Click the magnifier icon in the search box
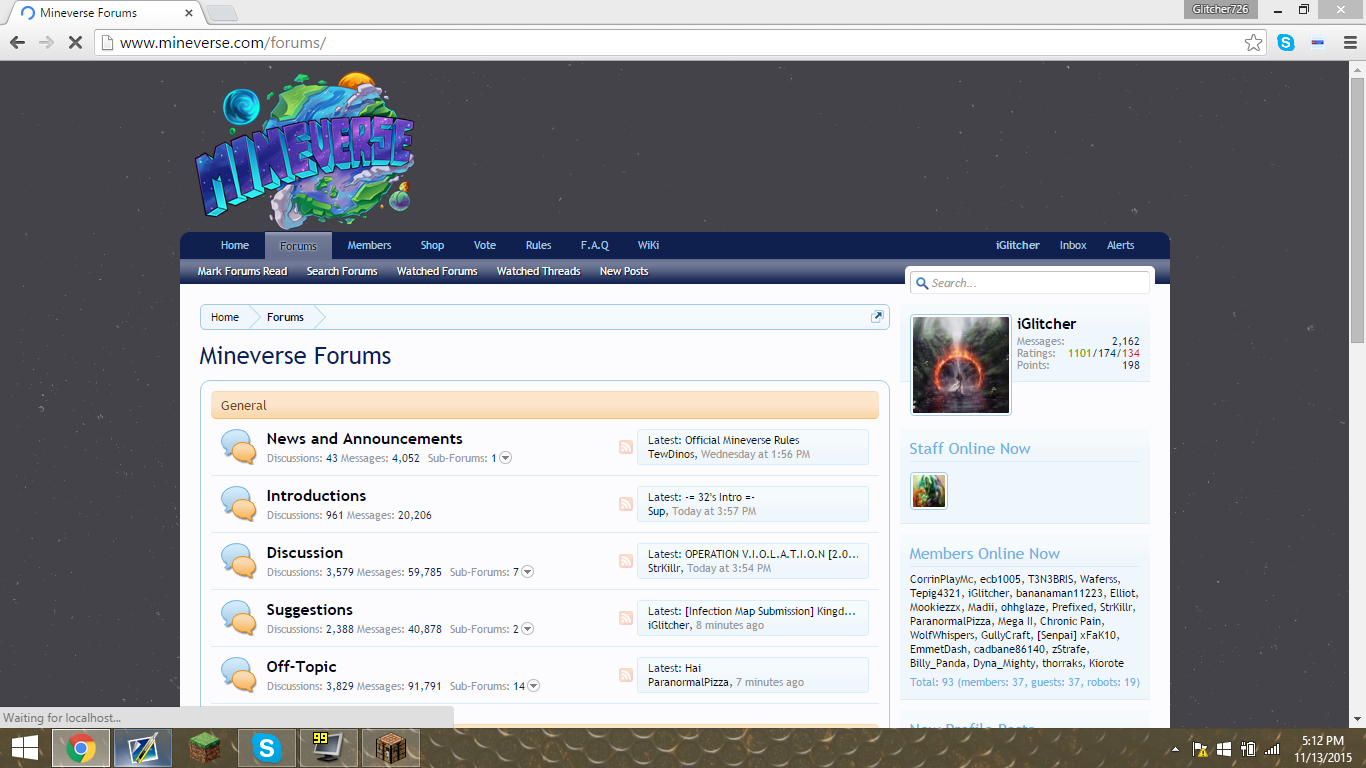The height and width of the screenshot is (768, 1366). click(922, 283)
